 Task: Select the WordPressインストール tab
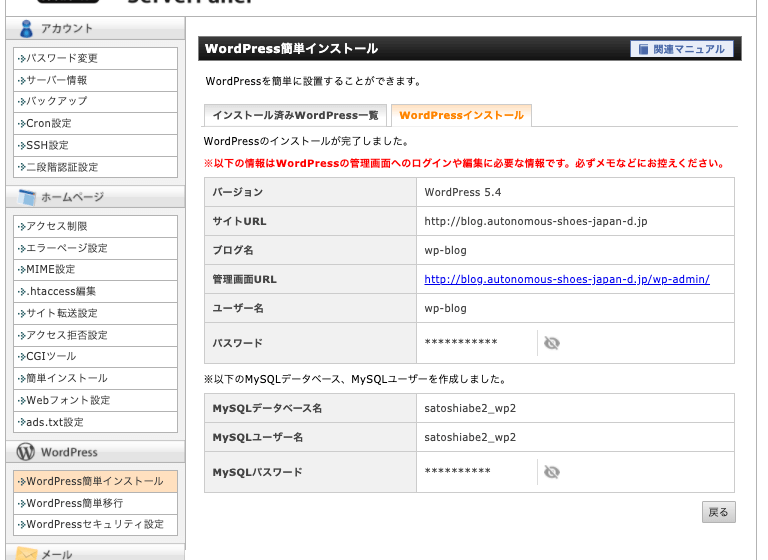coord(461,116)
